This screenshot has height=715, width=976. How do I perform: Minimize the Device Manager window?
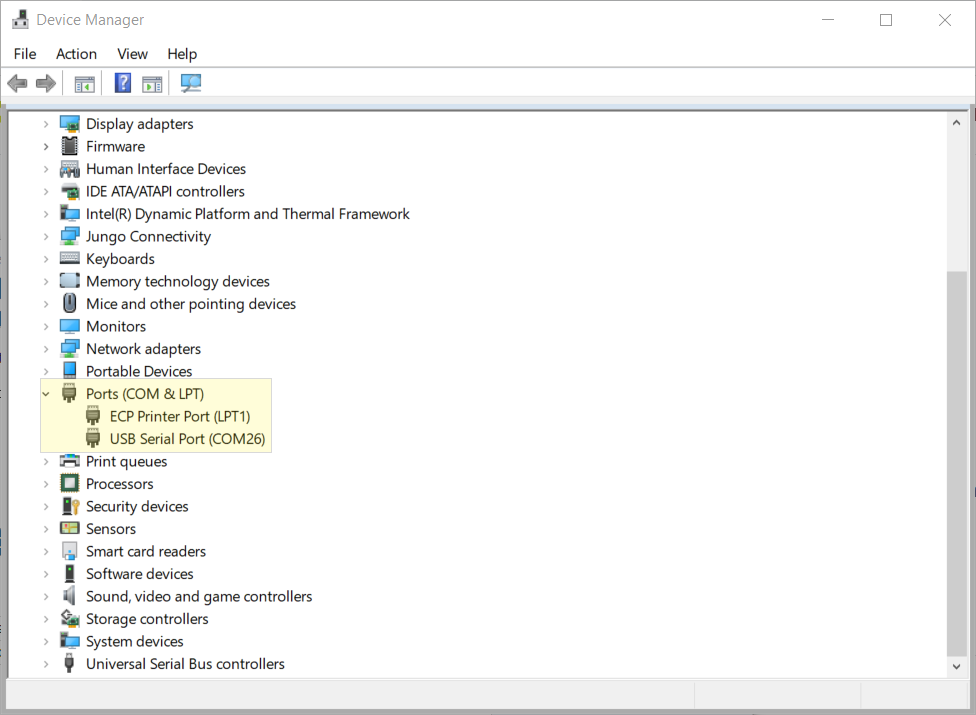tap(828, 20)
